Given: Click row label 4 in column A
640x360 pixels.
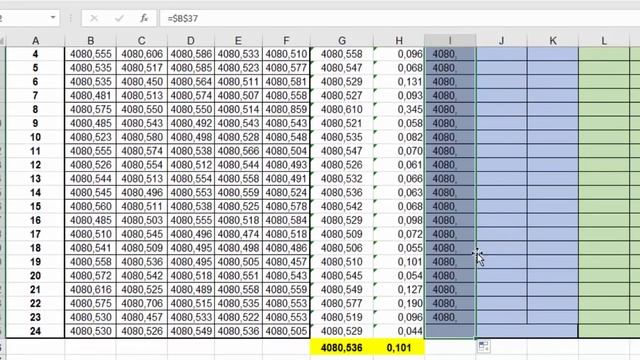Looking at the screenshot, I should click(36, 54).
